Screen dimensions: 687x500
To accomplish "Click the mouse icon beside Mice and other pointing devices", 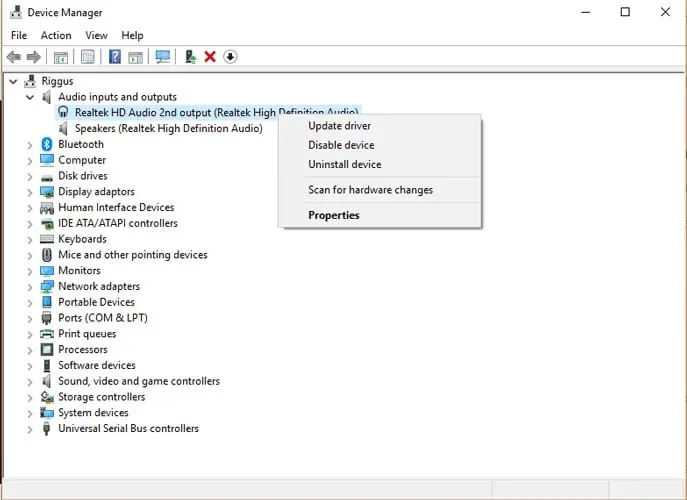I will [46, 255].
